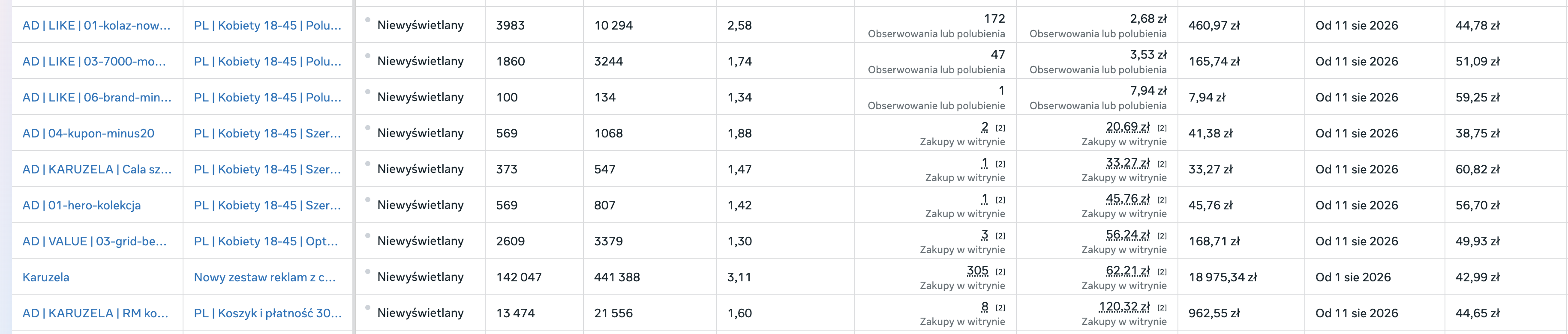
Task: Click the underlined 62,21 zł cost value
Action: (1128, 271)
